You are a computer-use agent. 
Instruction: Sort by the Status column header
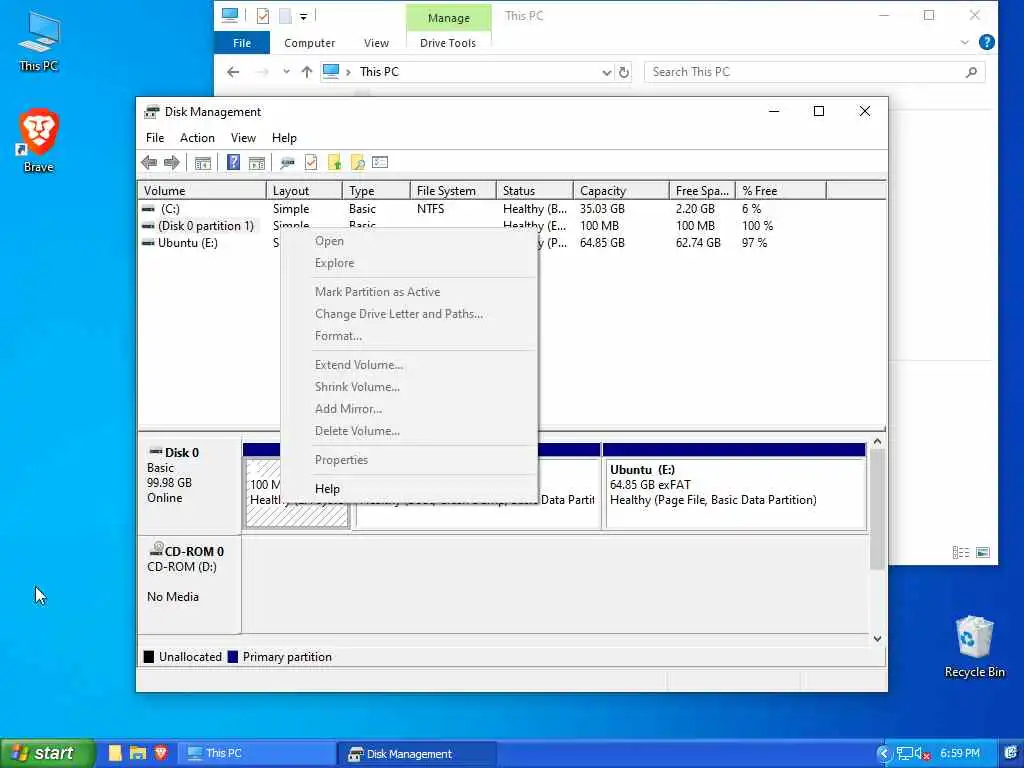coord(535,191)
